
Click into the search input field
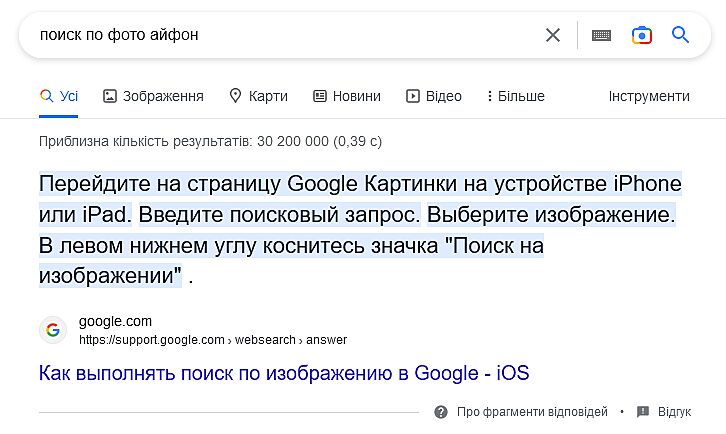click(280, 35)
